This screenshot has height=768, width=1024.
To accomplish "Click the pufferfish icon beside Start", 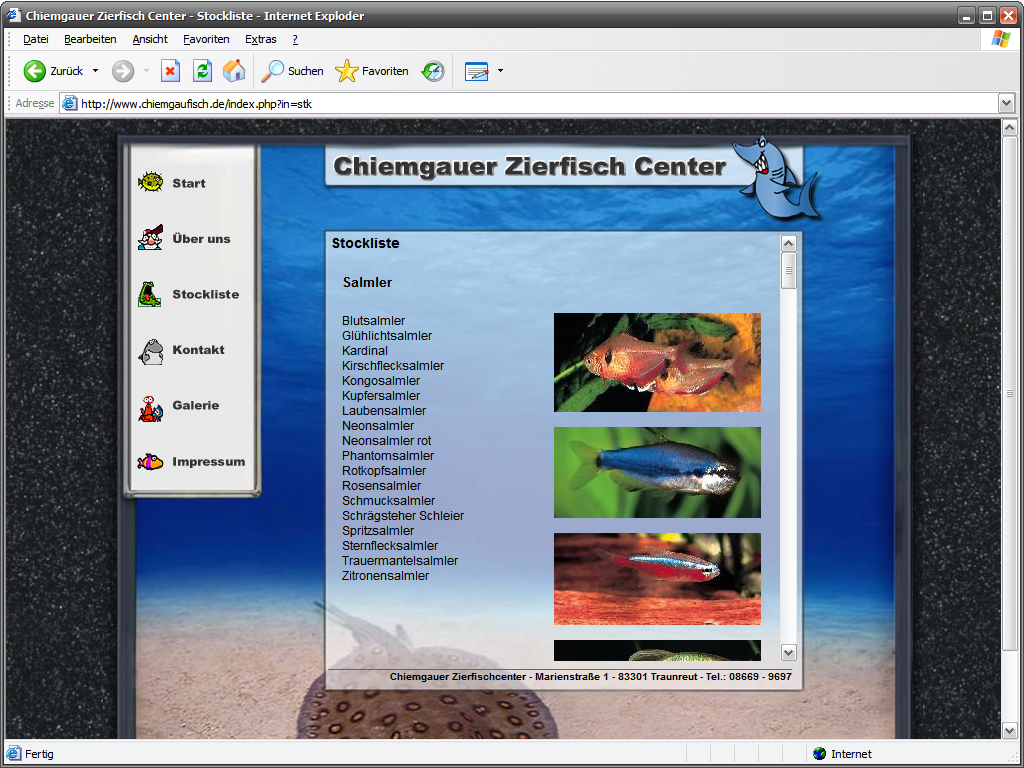I will point(150,182).
